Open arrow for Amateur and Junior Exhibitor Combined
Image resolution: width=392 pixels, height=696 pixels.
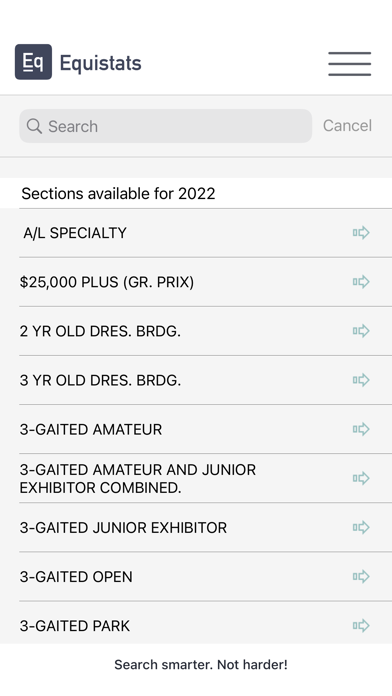click(361, 478)
